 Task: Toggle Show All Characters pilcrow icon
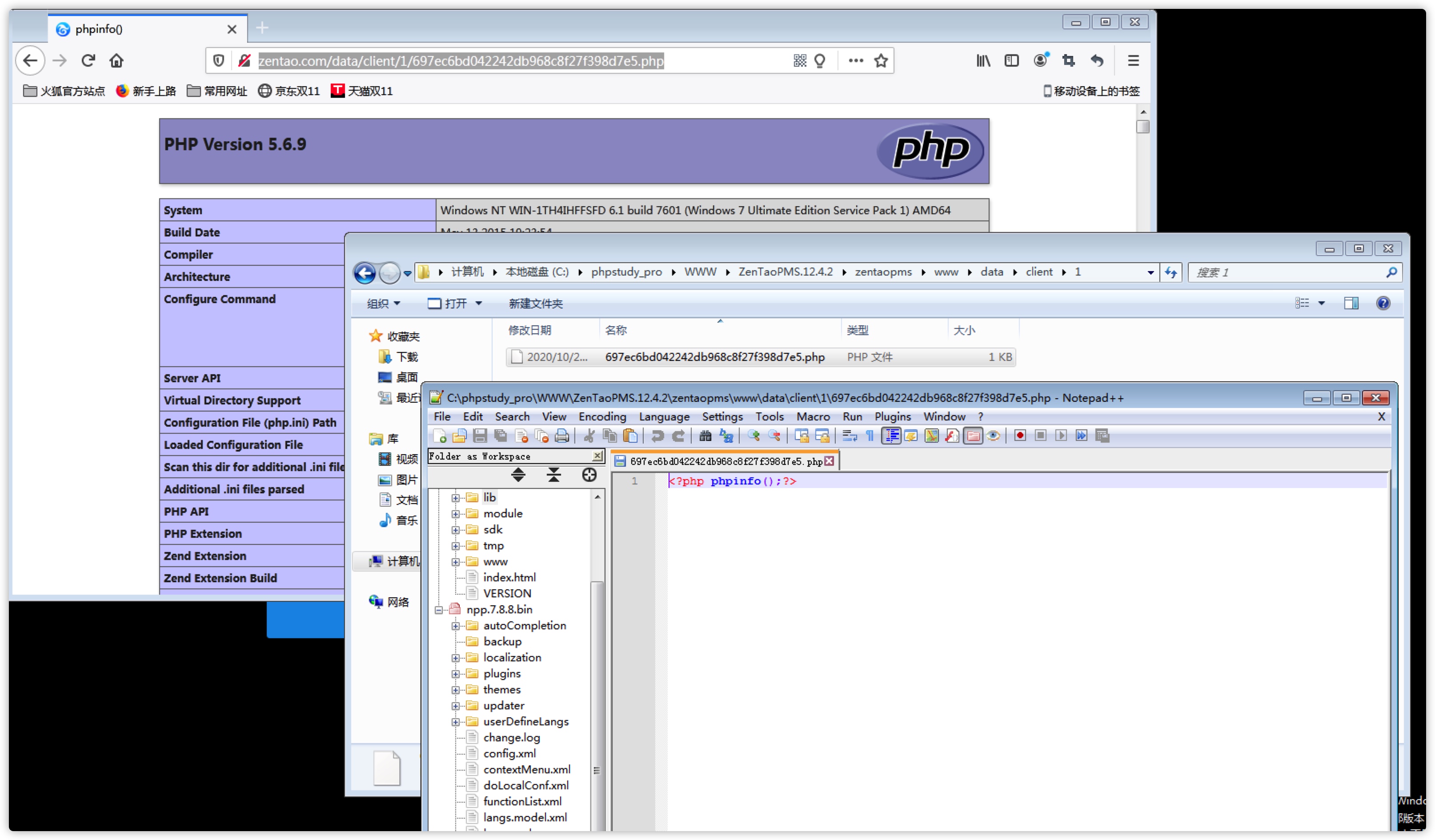(x=870, y=436)
